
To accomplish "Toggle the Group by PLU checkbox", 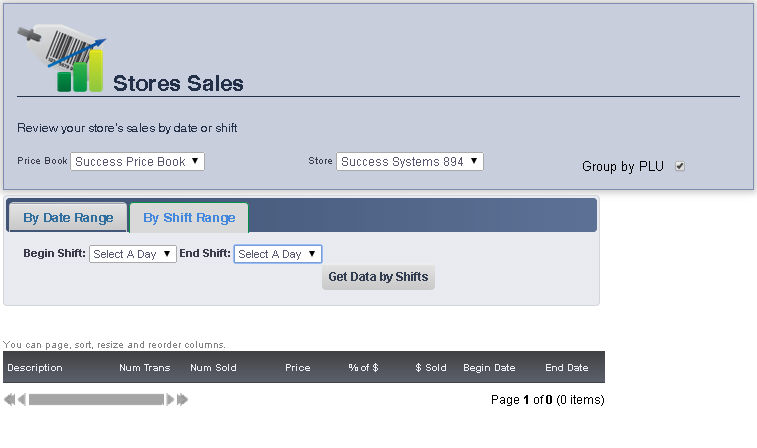I will click(x=680, y=166).
